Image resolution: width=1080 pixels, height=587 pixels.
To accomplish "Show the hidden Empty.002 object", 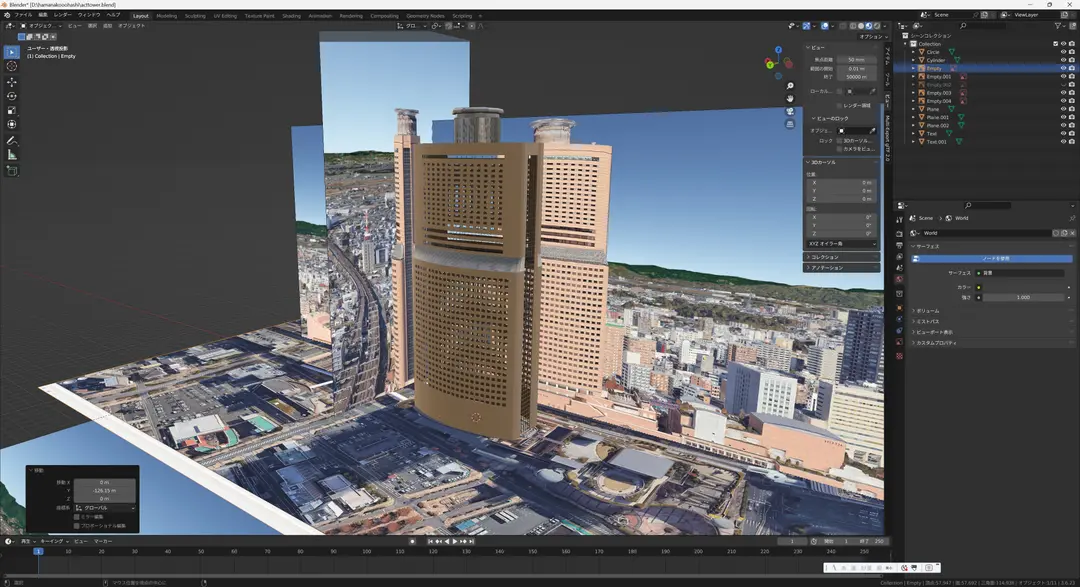I will point(1063,85).
